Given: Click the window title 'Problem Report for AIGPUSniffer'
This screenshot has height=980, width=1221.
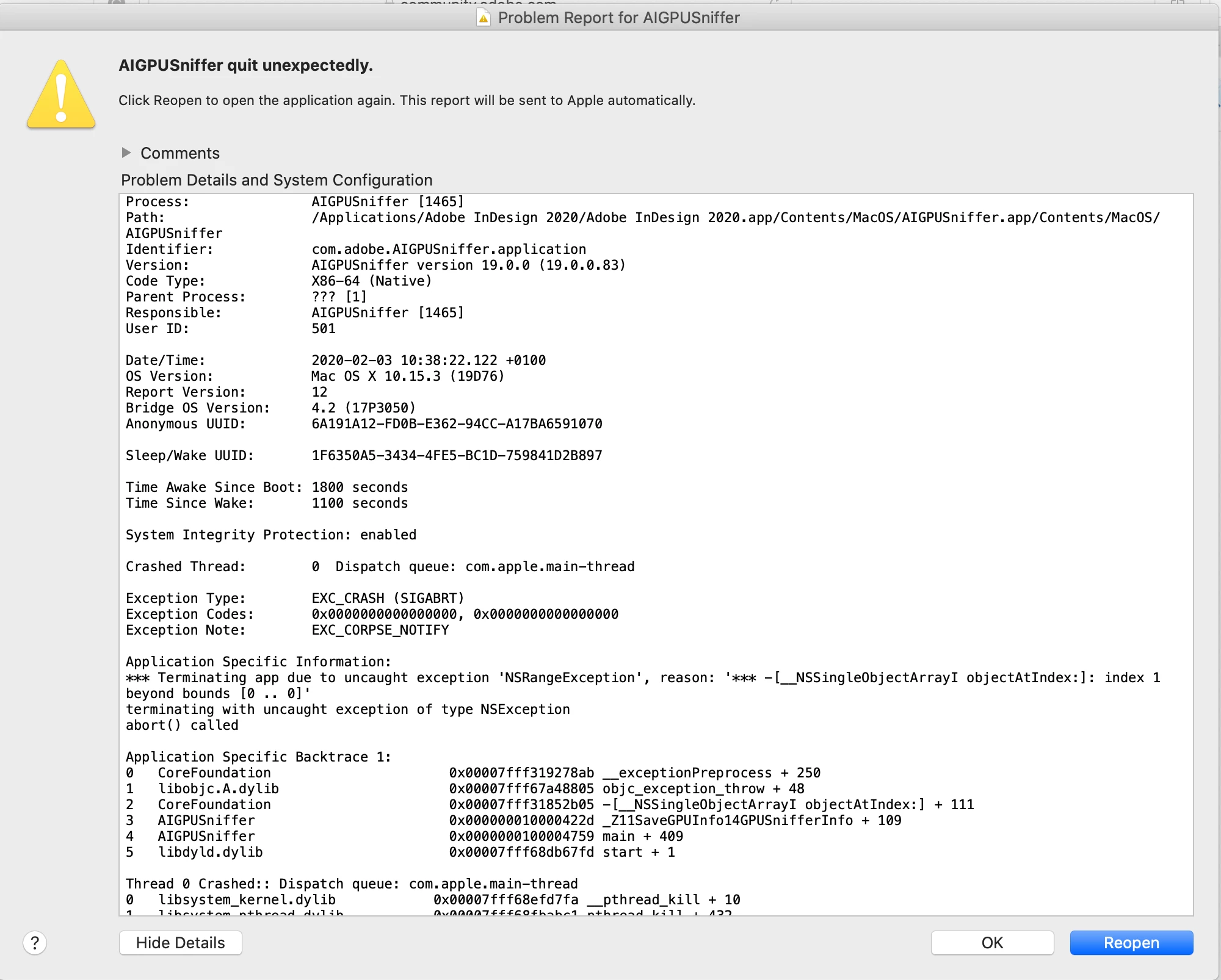Looking at the screenshot, I should [618, 18].
